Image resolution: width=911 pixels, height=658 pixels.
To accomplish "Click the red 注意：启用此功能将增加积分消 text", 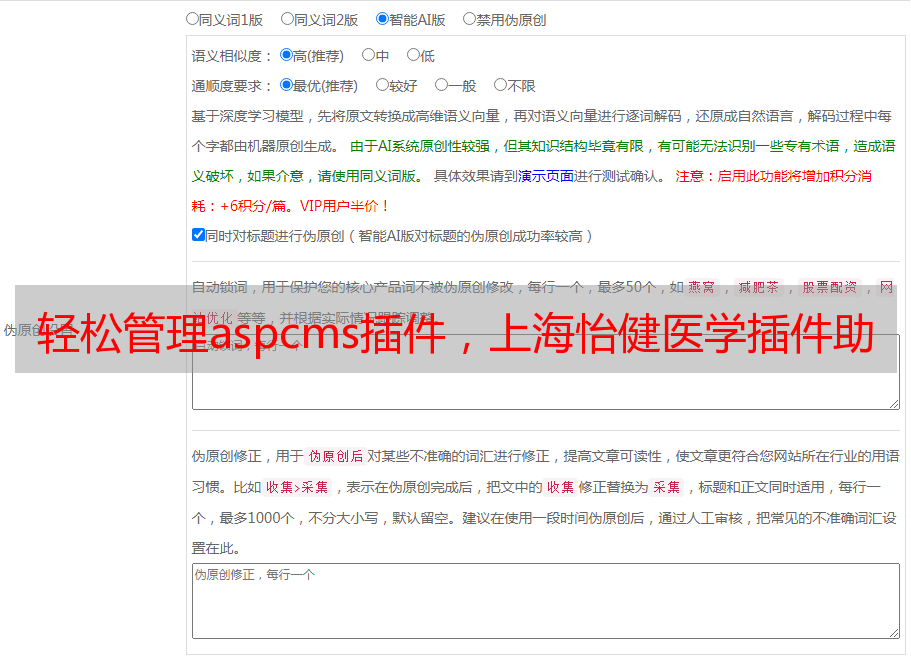I will click(x=773, y=176).
